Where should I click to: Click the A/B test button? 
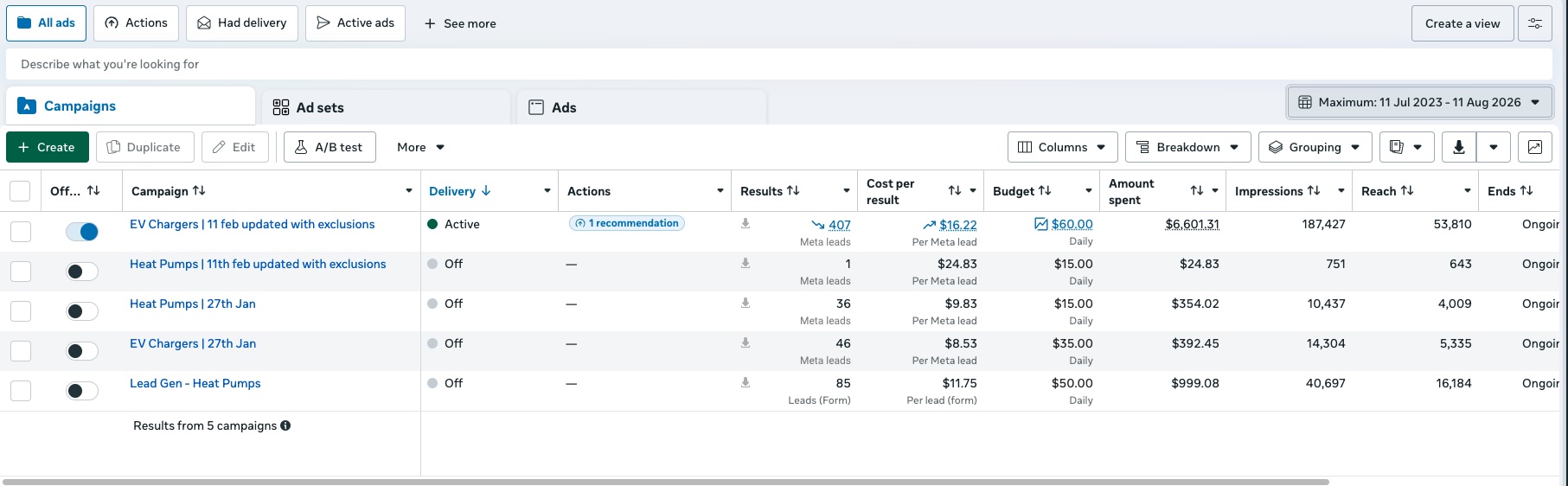coord(330,147)
